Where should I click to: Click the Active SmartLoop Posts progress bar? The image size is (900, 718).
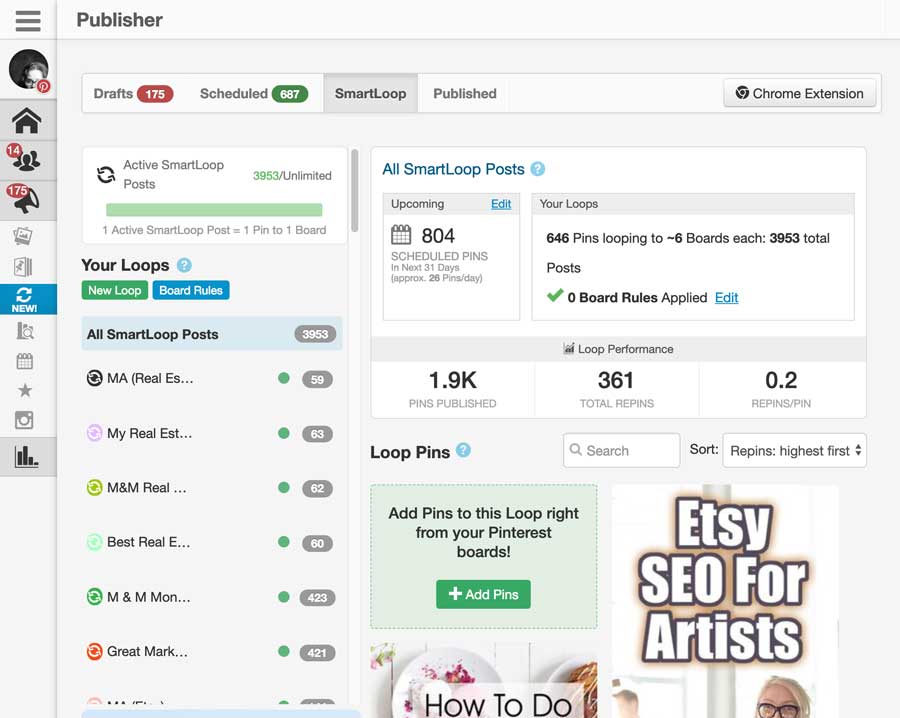coord(214,209)
